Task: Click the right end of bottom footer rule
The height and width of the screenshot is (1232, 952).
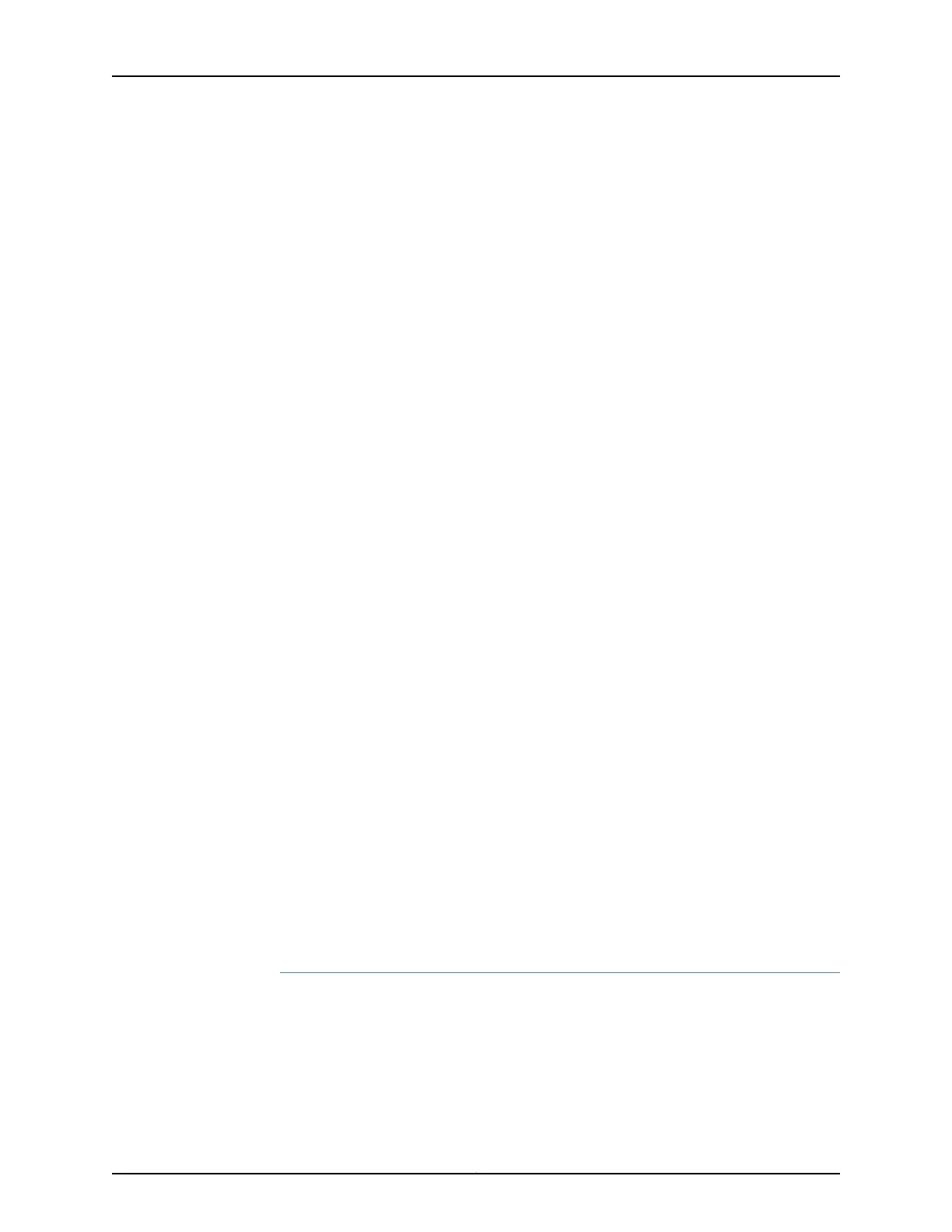Action: click(x=838, y=1174)
